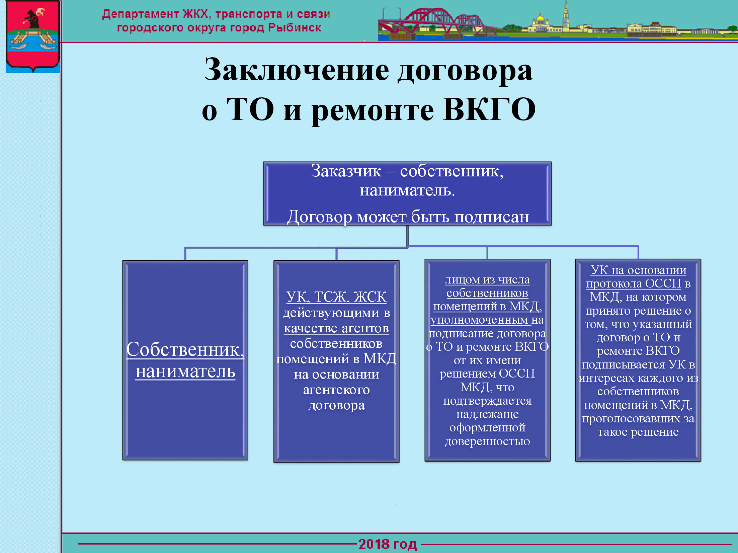The width and height of the screenshot is (738, 553).
Task: Click the Rybinsk coat of arms emblem
Action: (33, 36)
